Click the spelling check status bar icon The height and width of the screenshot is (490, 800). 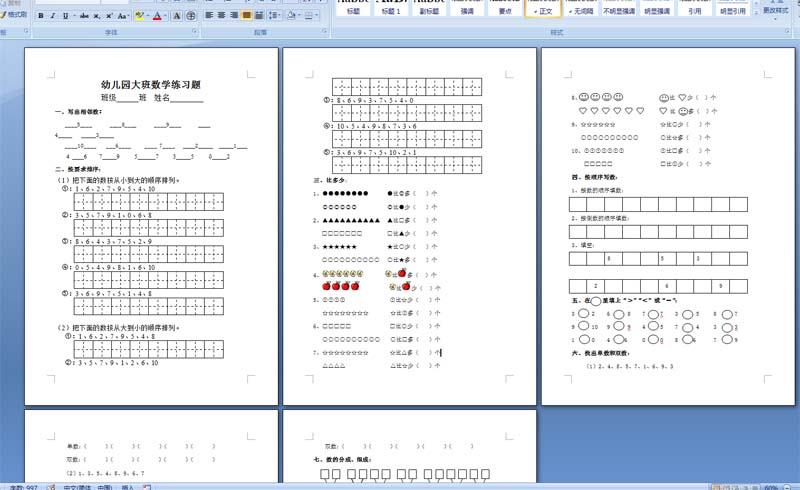pos(51,487)
